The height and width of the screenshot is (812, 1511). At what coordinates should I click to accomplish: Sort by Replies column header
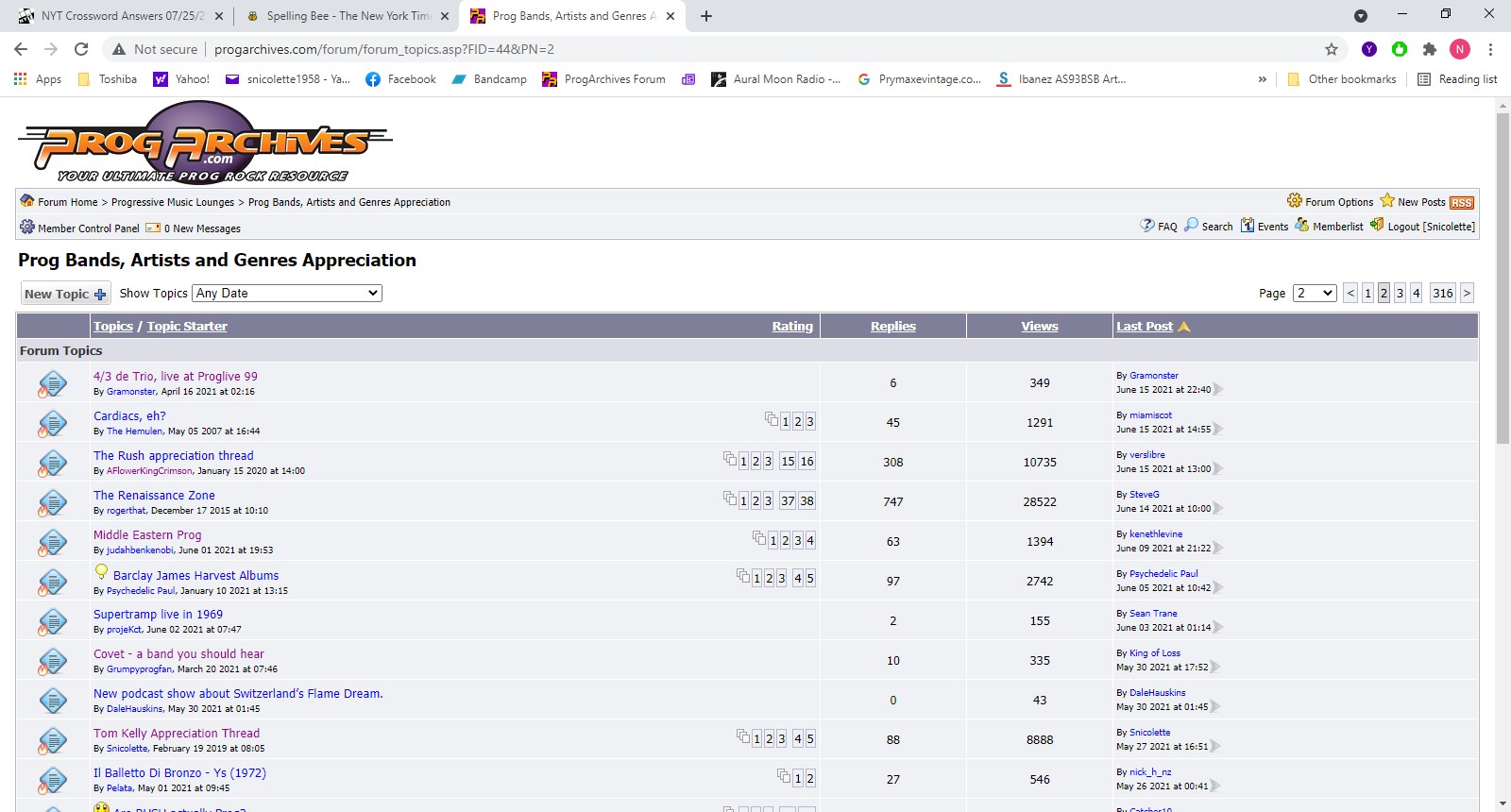point(893,326)
